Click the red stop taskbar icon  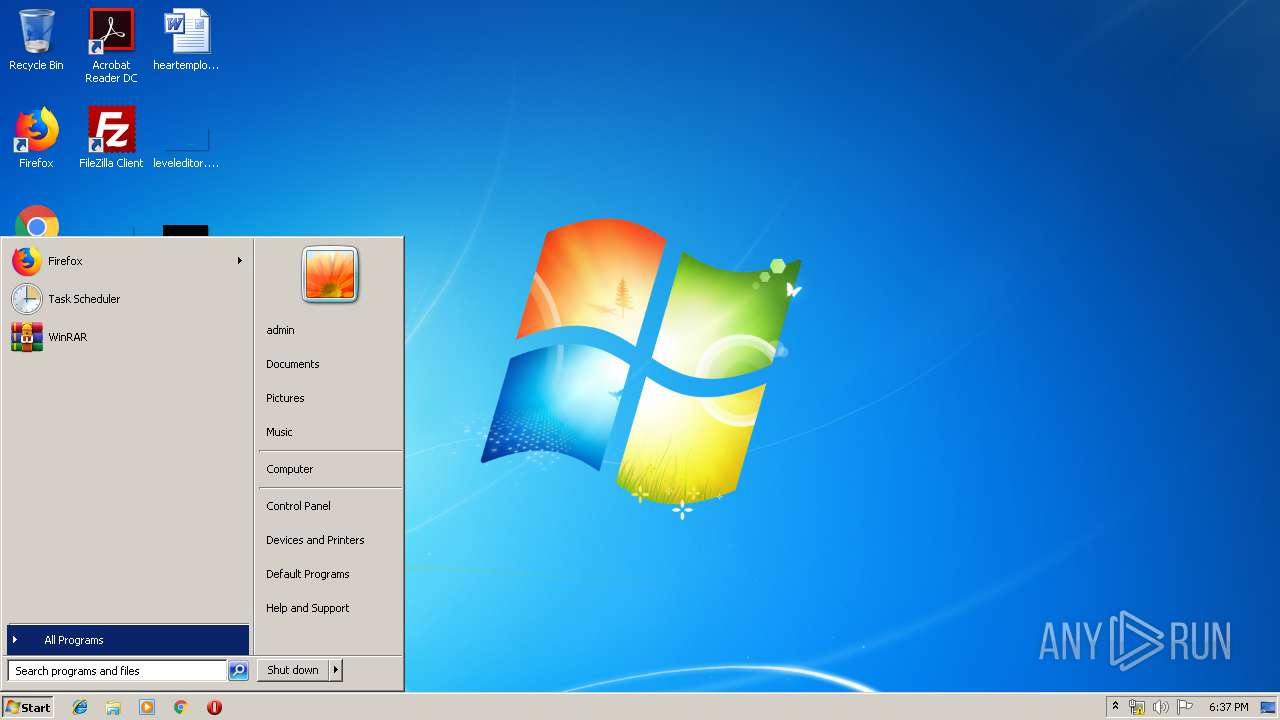214,707
